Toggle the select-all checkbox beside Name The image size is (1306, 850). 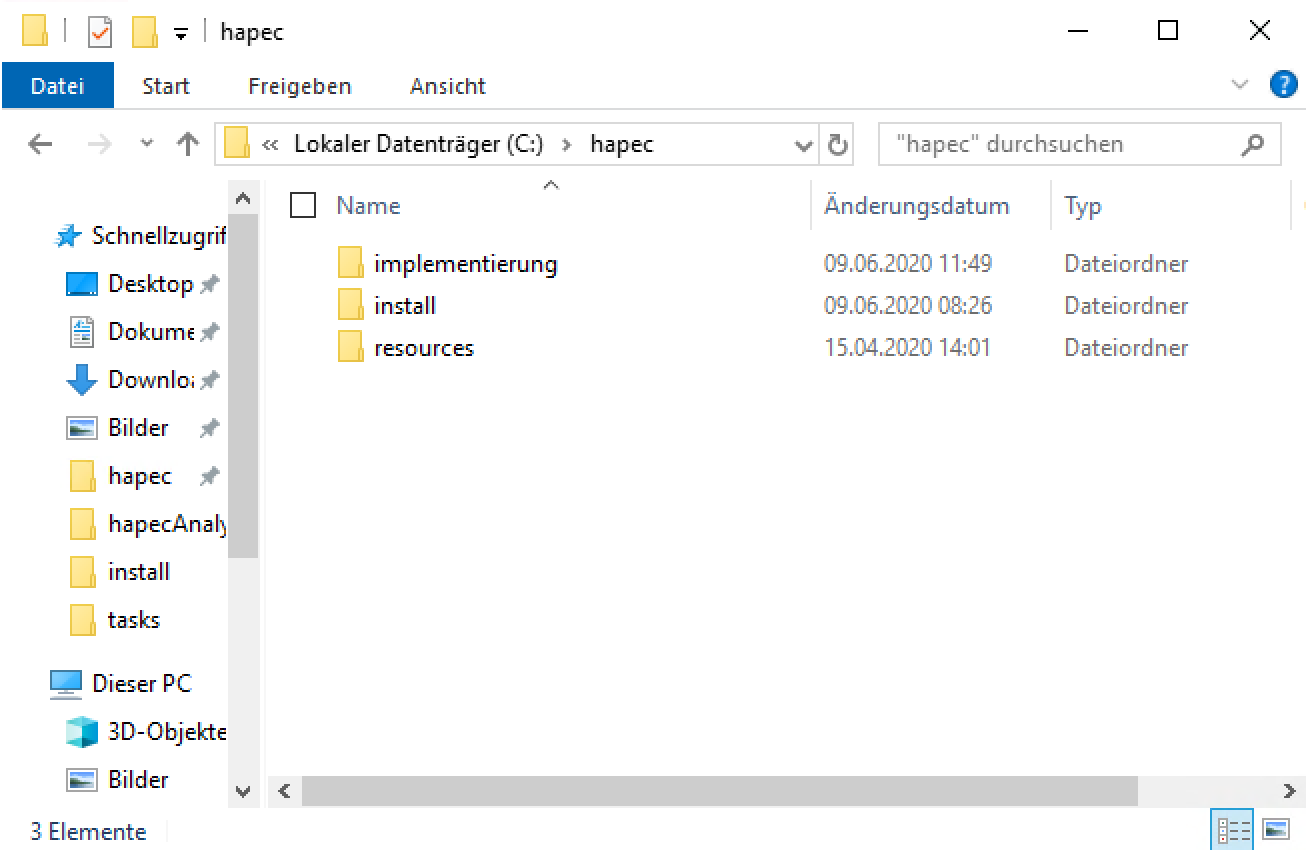303,206
